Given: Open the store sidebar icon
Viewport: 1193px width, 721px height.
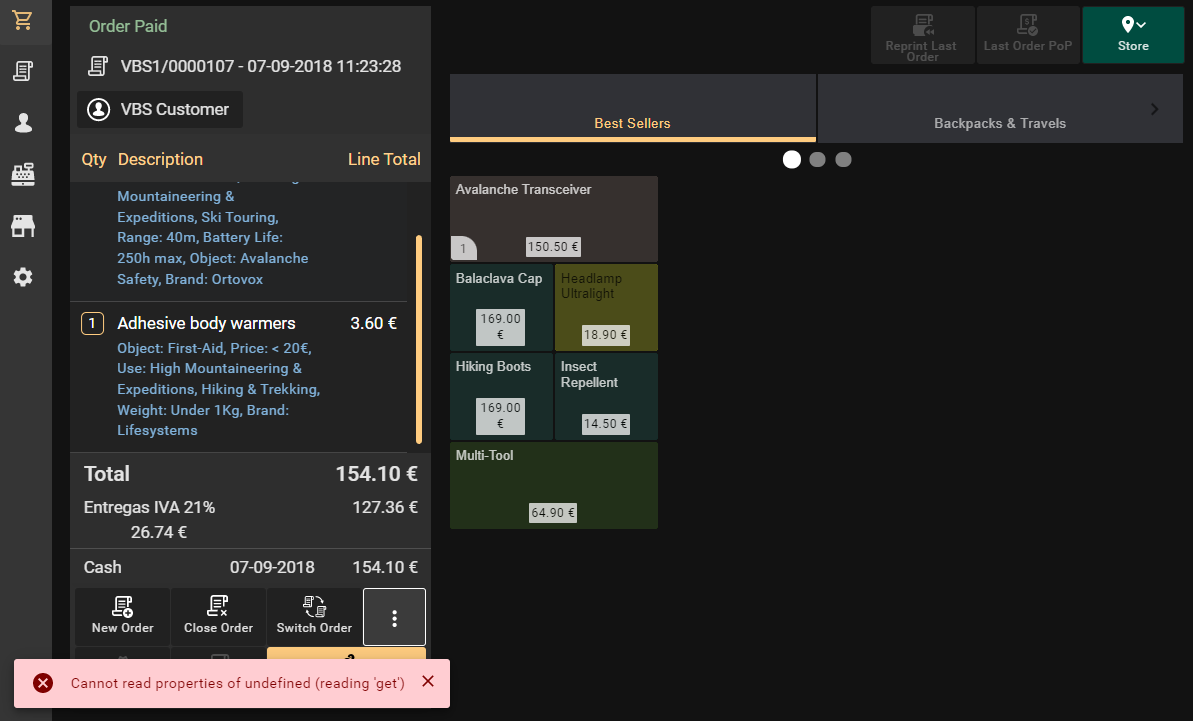Looking at the screenshot, I should (23, 226).
